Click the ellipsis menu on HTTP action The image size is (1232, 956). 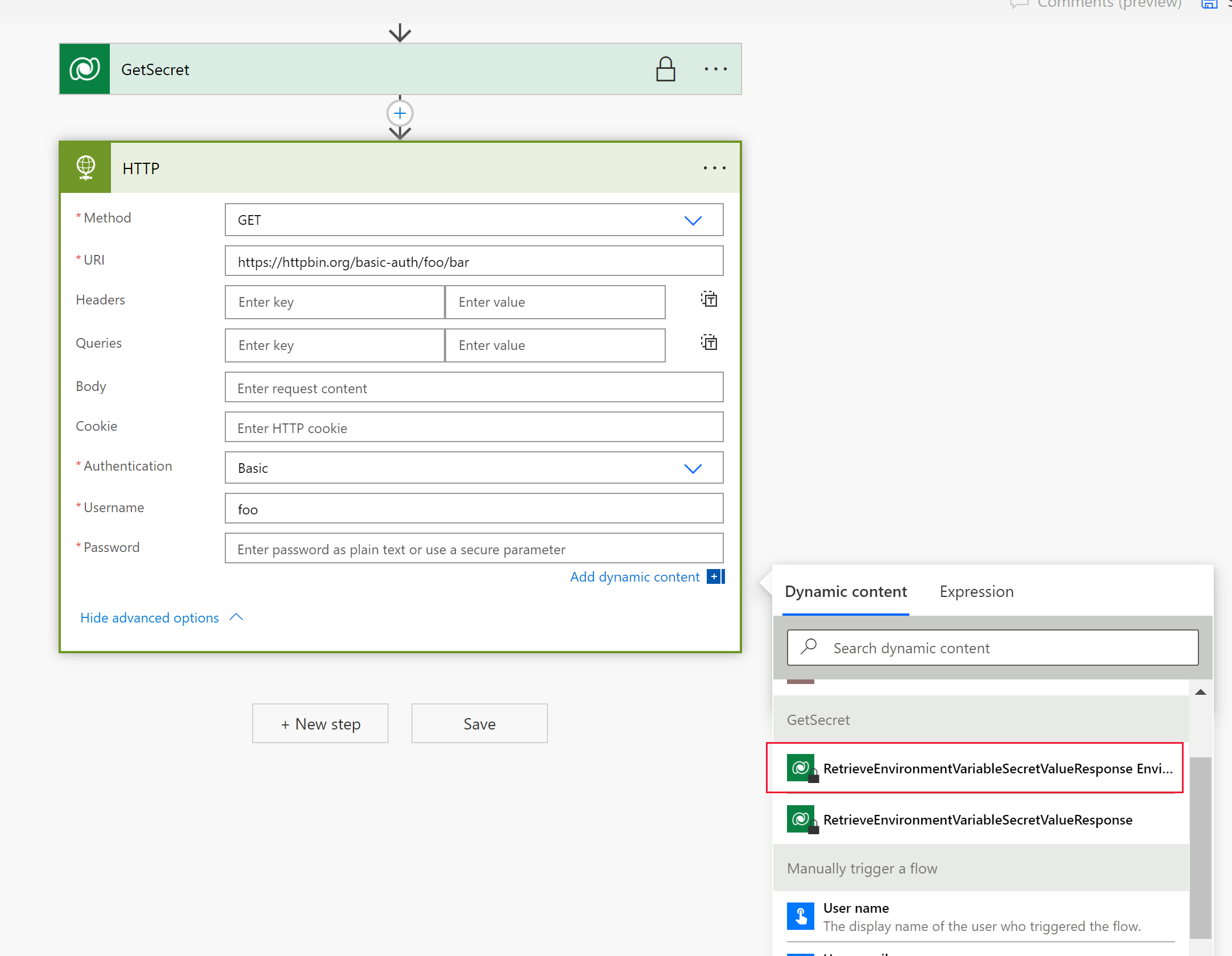[715, 168]
